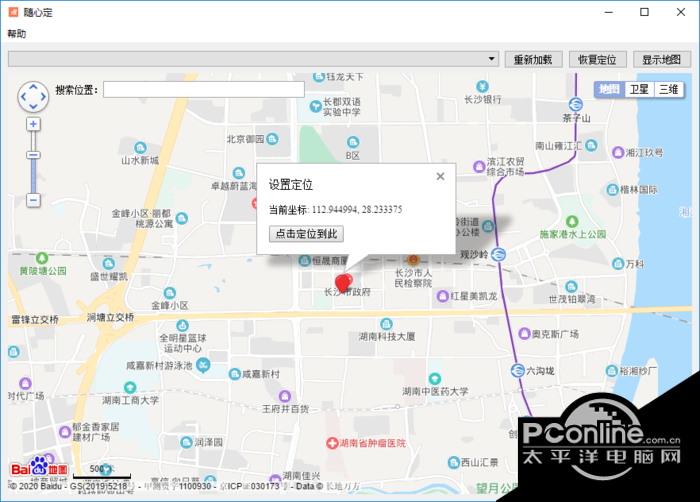700x502 pixels.
Task: Click the 润泽园 building icon
Action: [x=187, y=442]
